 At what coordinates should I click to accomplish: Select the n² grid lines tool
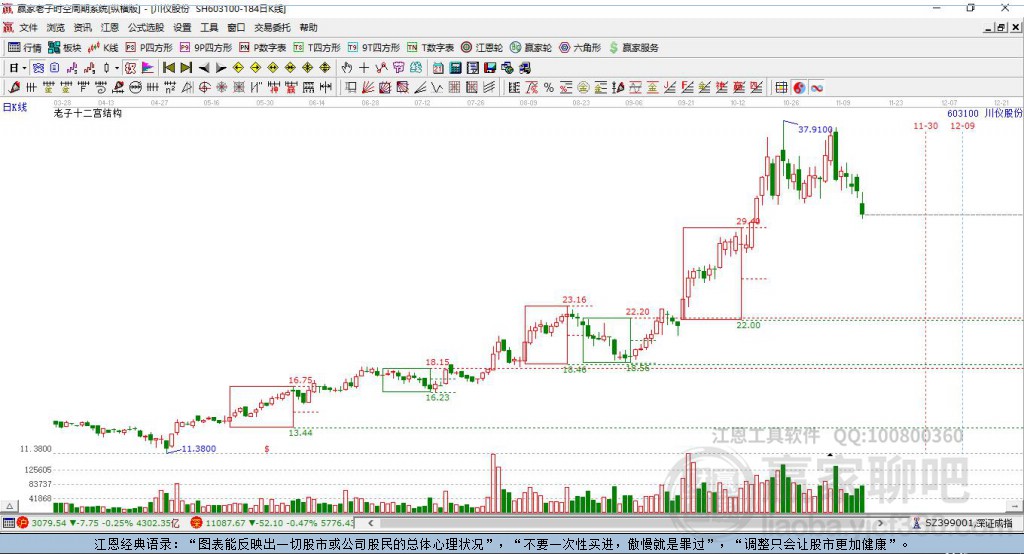click(170, 88)
